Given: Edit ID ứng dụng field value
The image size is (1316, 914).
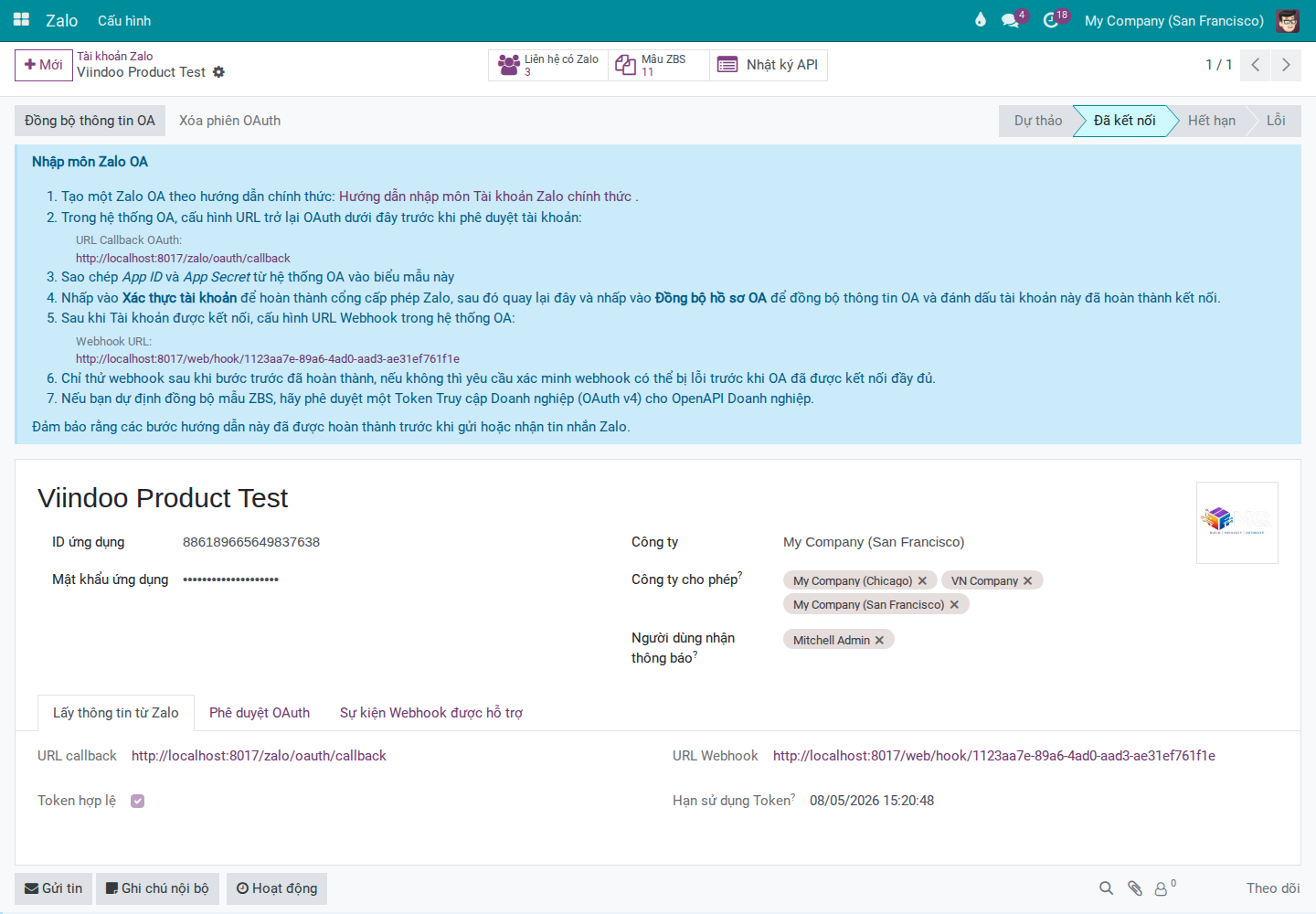Looking at the screenshot, I should (251, 542).
